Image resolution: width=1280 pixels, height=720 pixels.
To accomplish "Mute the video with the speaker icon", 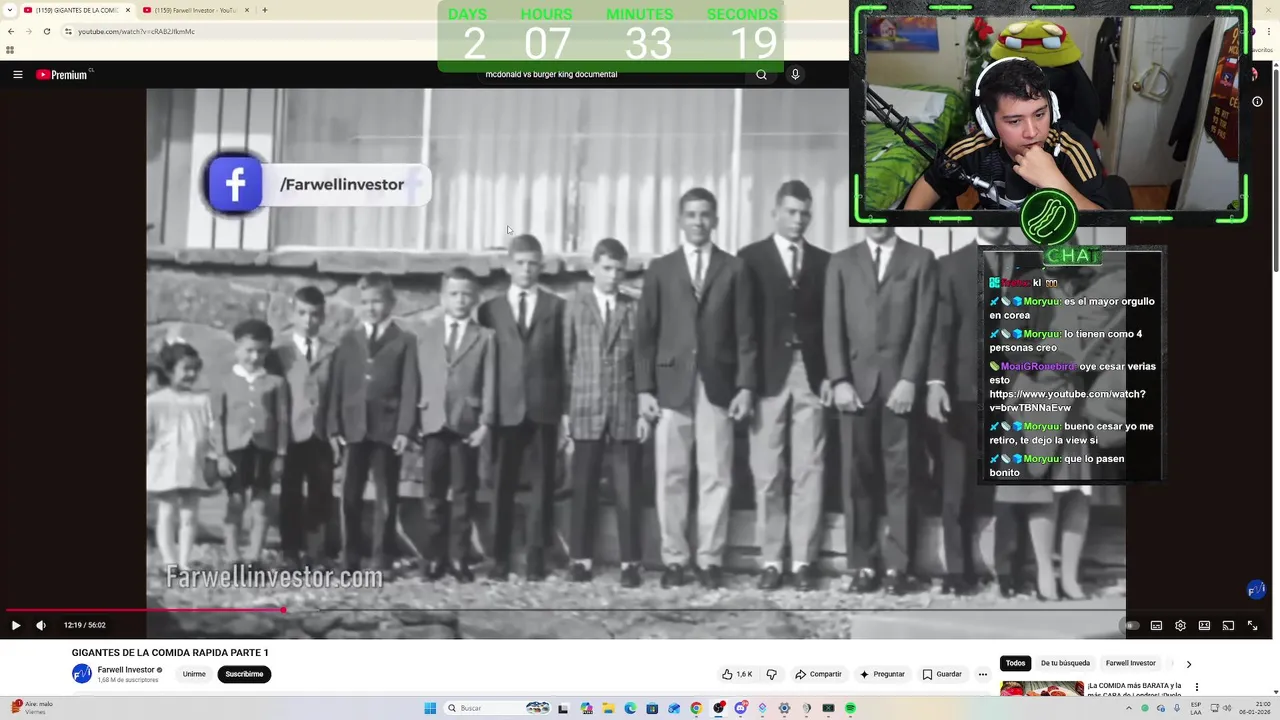I will pyautogui.click(x=41, y=625).
